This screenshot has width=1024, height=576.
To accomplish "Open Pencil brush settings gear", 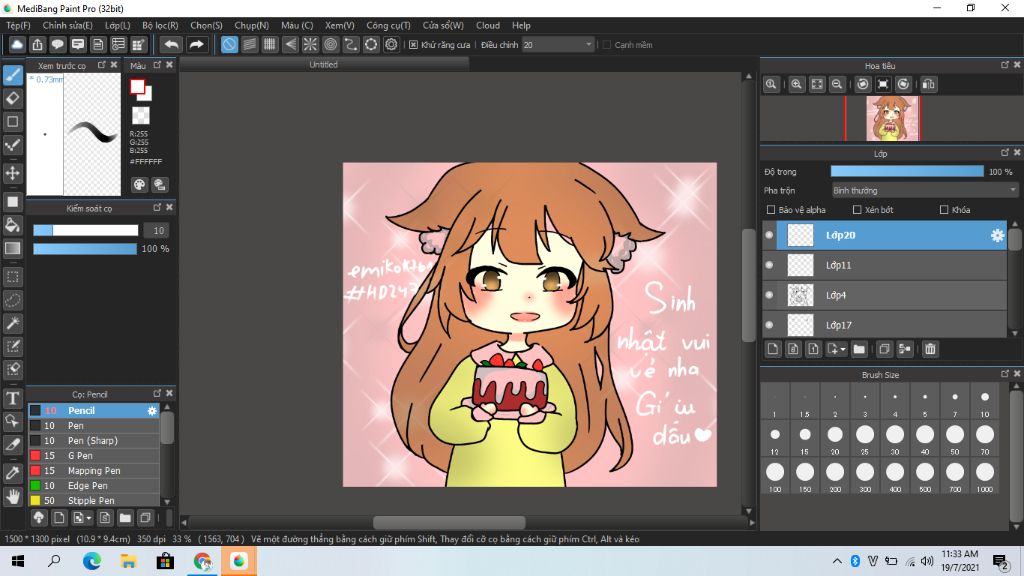I will (152, 411).
